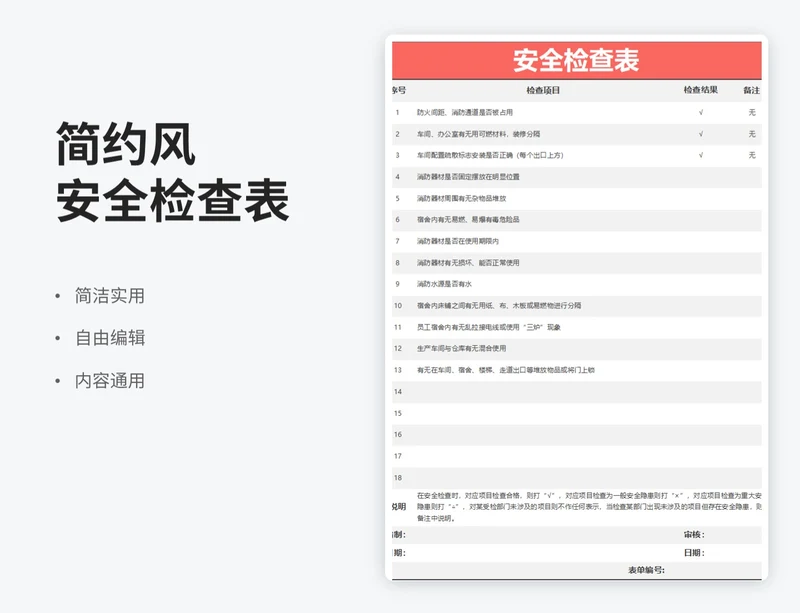Click the row number 16 cell

(398, 435)
